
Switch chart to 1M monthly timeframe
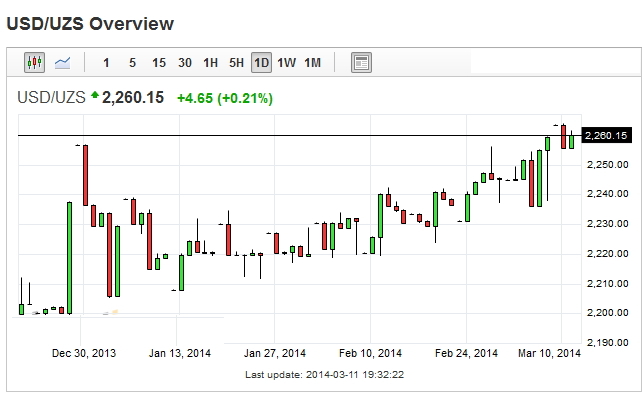pos(313,63)
